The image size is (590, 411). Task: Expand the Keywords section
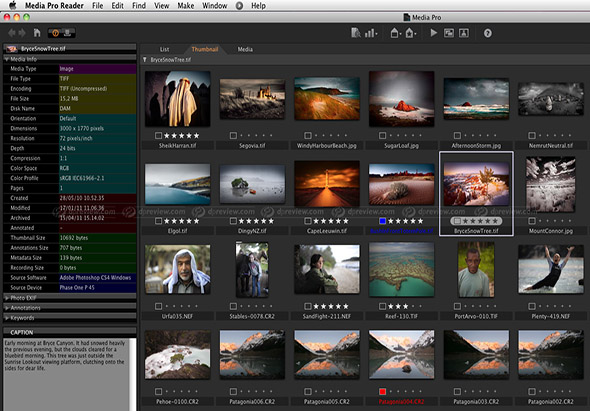click(x=7, y=318)
